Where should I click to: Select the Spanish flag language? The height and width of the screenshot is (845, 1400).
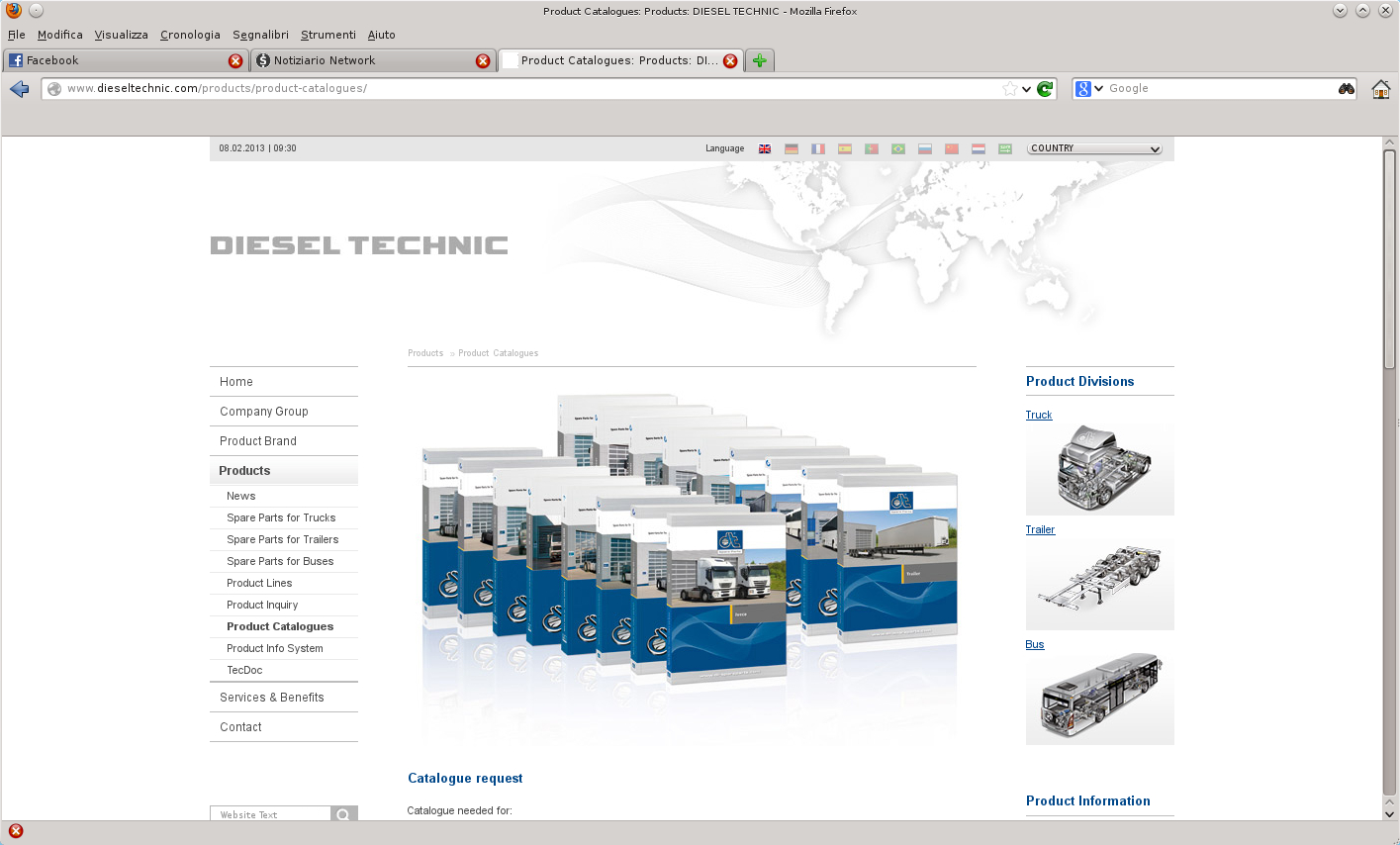coord(845,148)
